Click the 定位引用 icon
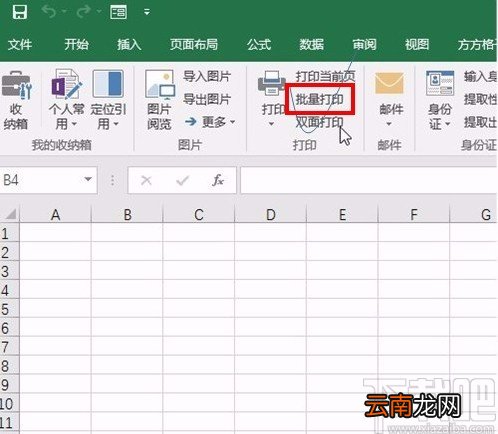Screen dimensions: 498x434 point(108,83)
